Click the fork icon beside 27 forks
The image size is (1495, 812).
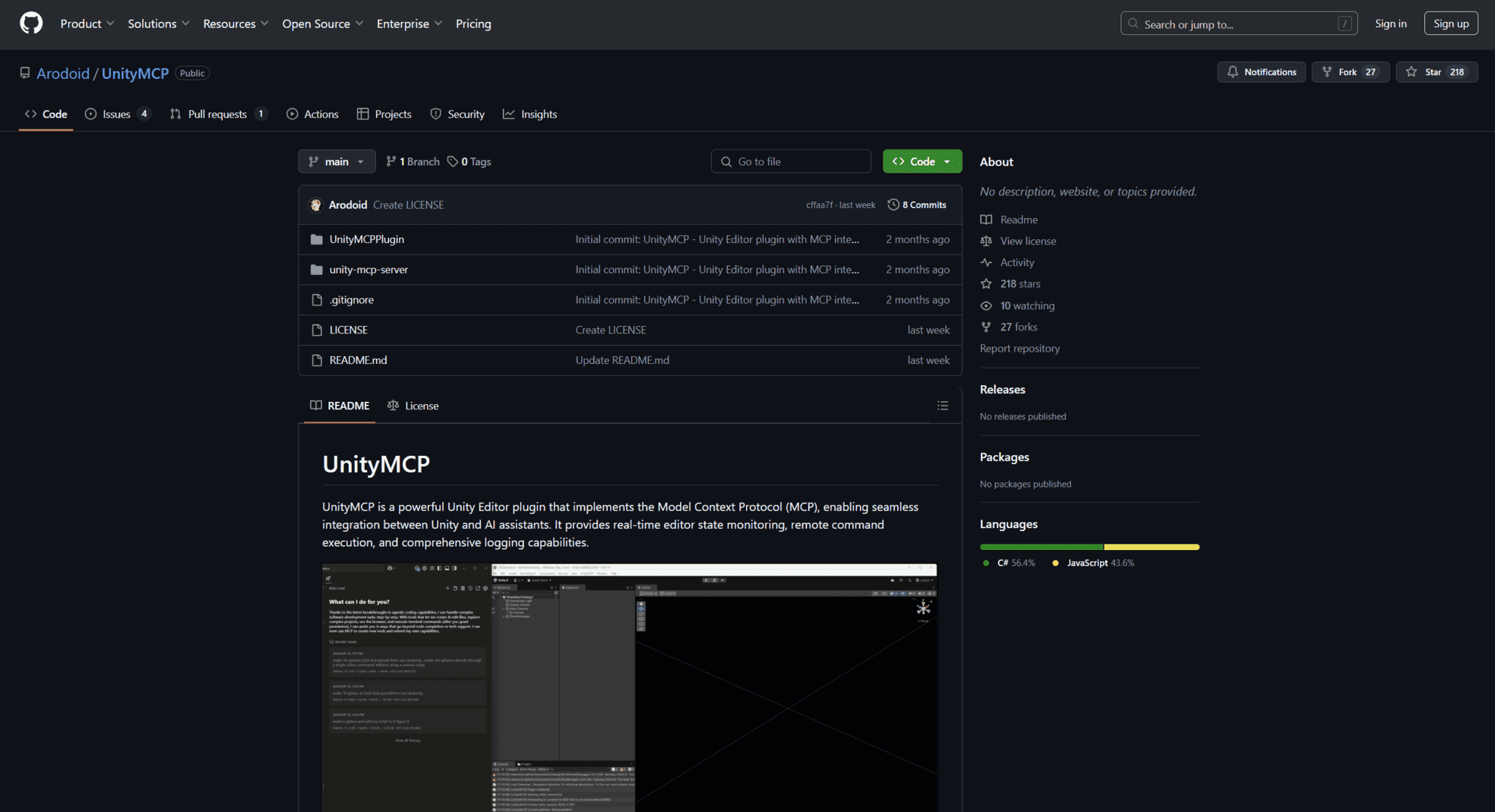click(986, 327)
